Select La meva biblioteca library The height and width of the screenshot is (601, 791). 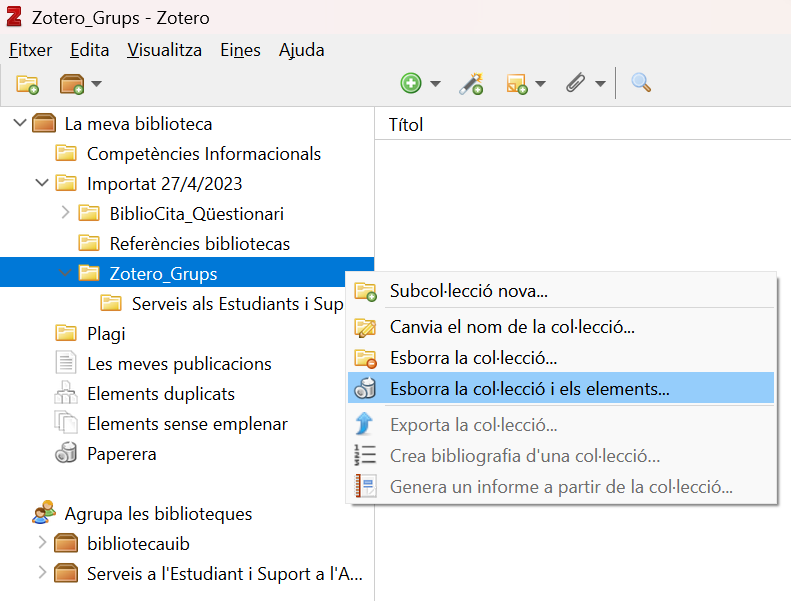pos(138,124)
